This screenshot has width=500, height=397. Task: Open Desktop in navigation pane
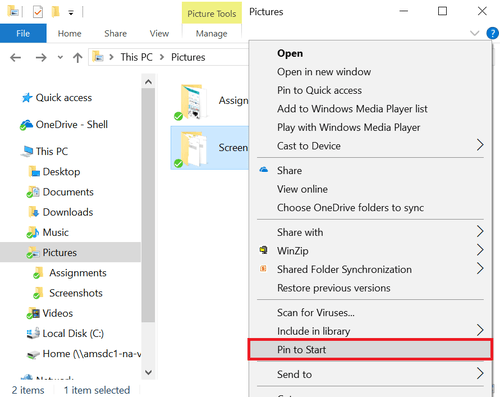coord(61,172)
